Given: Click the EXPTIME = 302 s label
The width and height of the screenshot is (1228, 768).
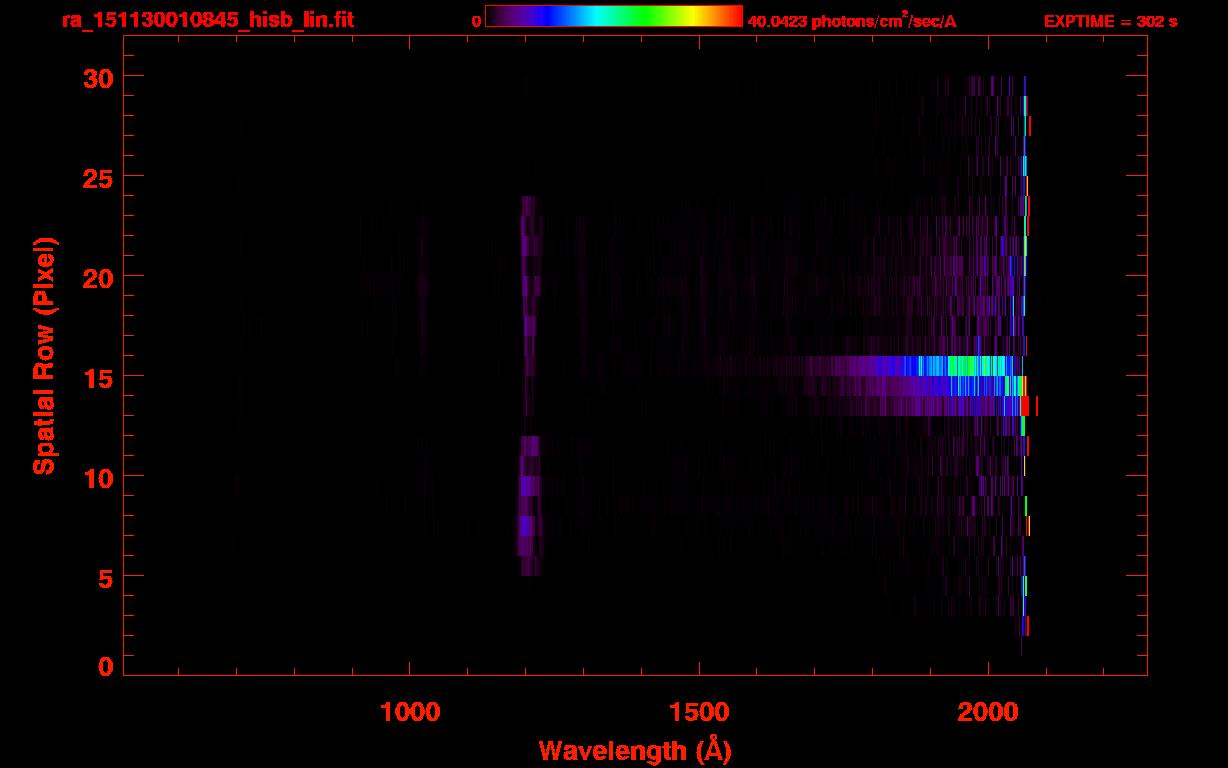Looking at the screenshot, I should (x=1110, y=21).
